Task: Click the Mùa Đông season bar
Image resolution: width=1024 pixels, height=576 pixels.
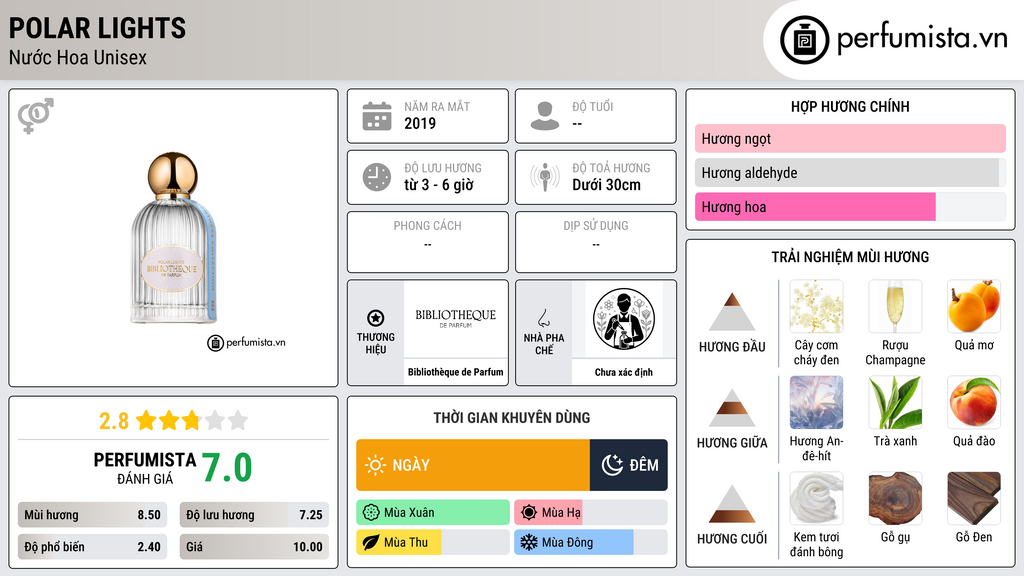Action: click(591, 542)
